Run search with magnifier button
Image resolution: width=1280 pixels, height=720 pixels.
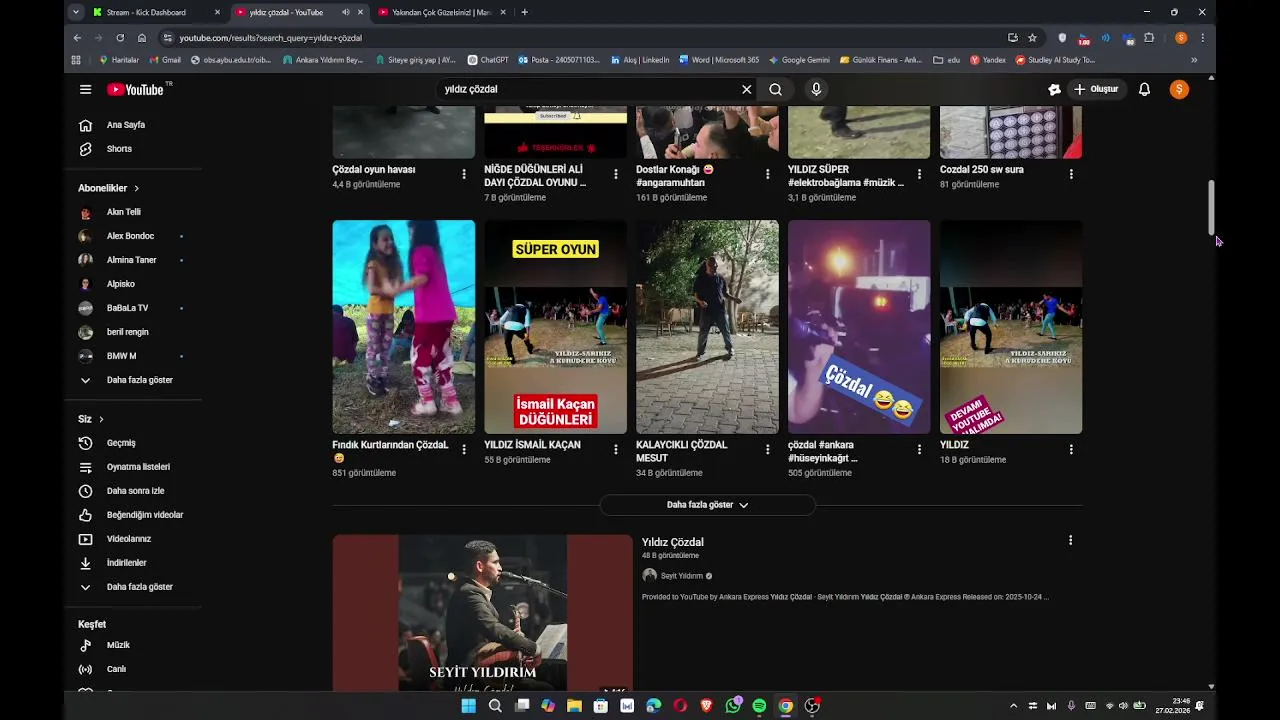pyautogui.click(x=775, y=89)
